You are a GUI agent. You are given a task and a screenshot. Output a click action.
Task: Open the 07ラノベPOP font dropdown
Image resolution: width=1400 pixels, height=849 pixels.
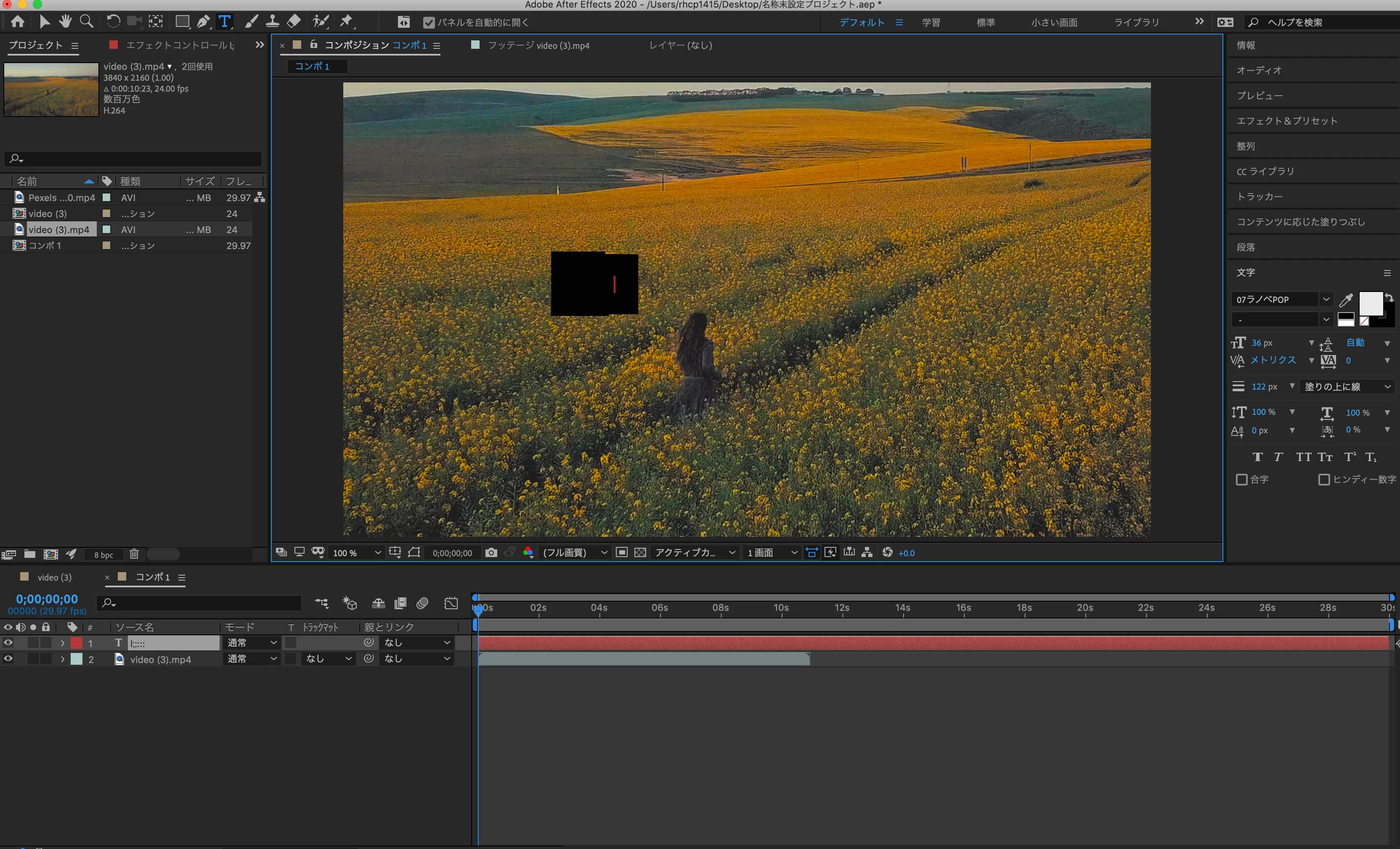point(1326,300)
